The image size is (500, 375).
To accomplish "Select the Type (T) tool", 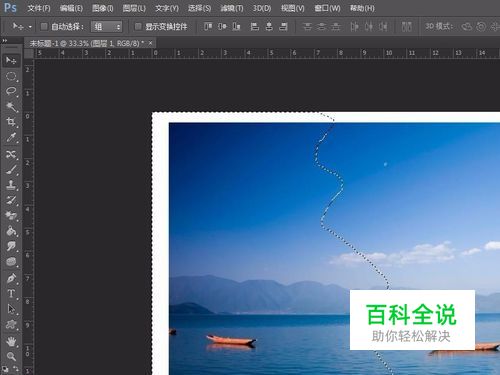I will (11, 294).
